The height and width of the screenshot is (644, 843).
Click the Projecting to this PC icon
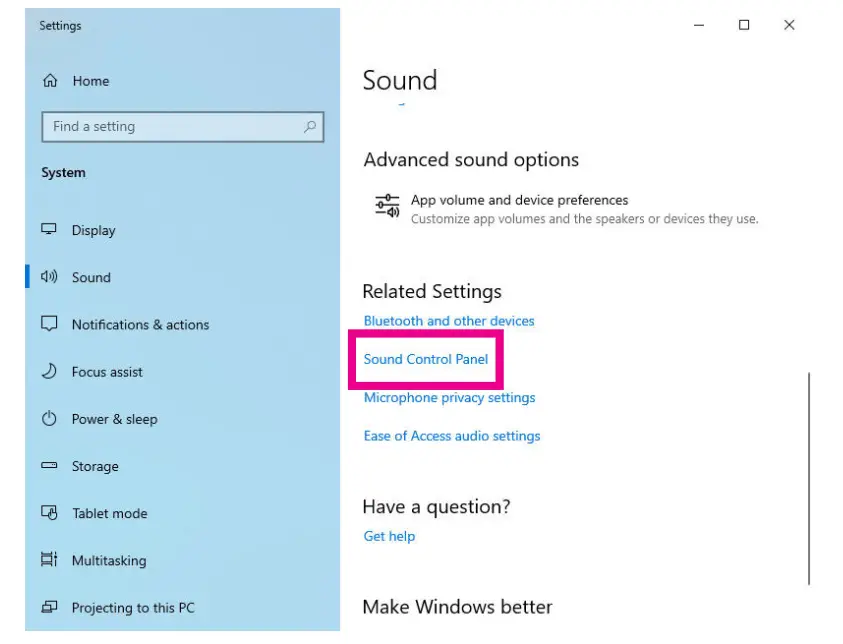pyautogui.click(x=49, y=607)
